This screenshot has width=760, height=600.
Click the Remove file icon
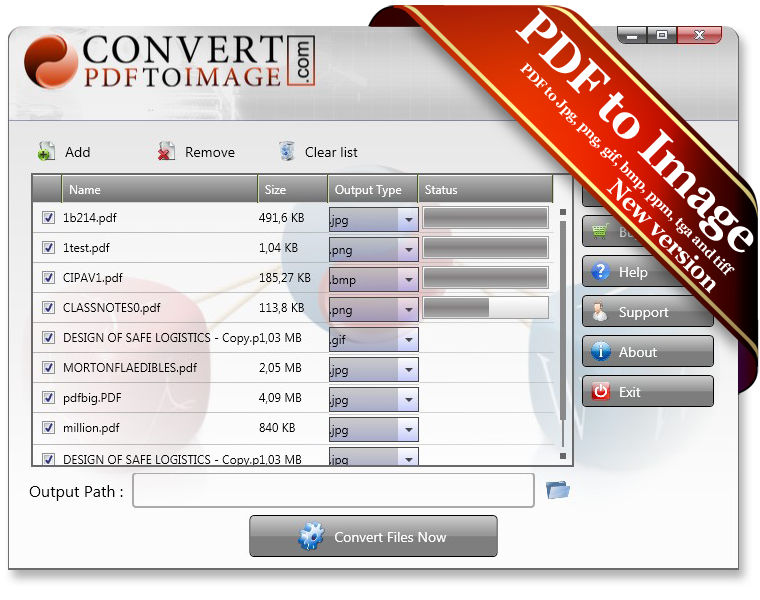[166, 152]
